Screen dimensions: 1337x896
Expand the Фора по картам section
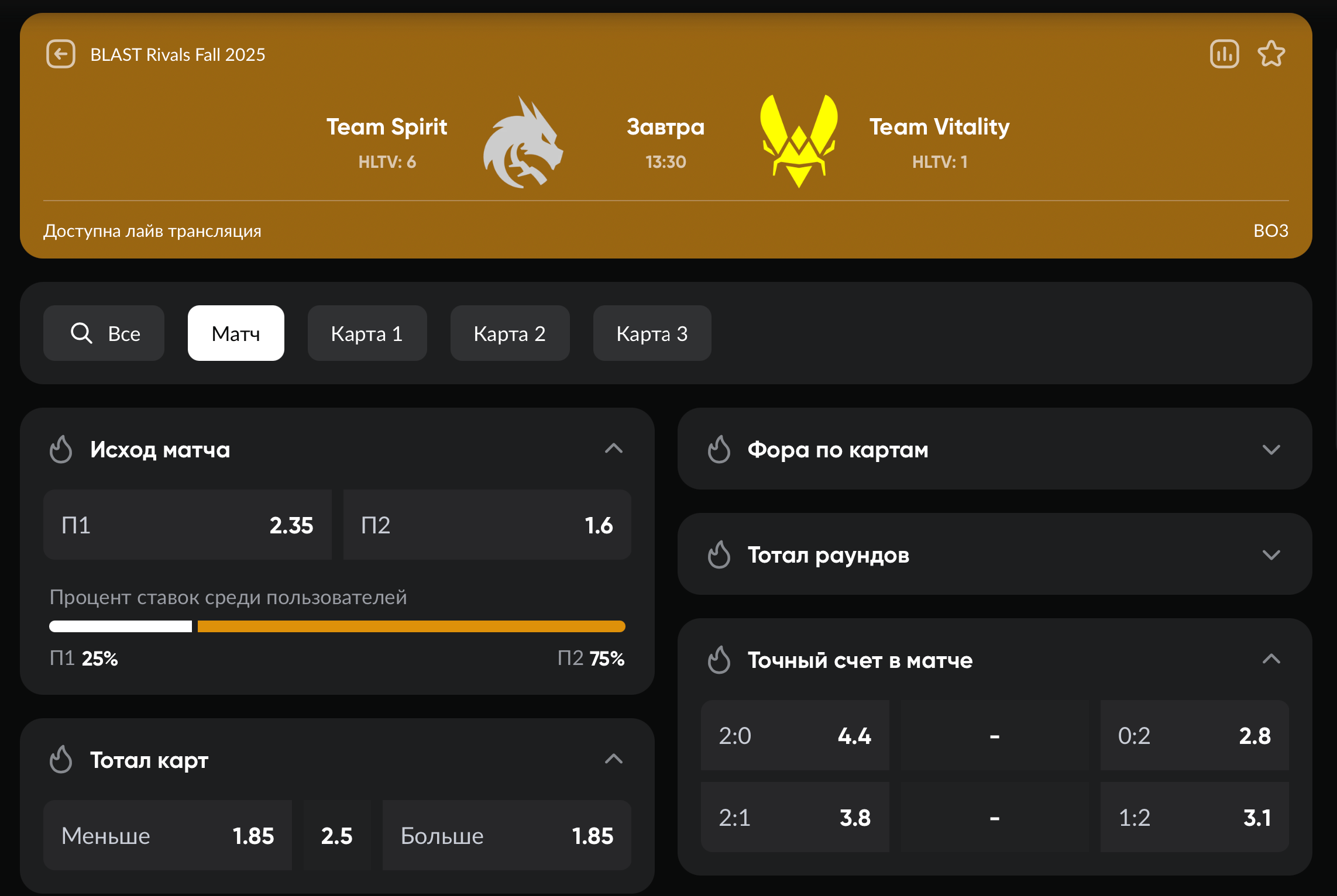1271,449
